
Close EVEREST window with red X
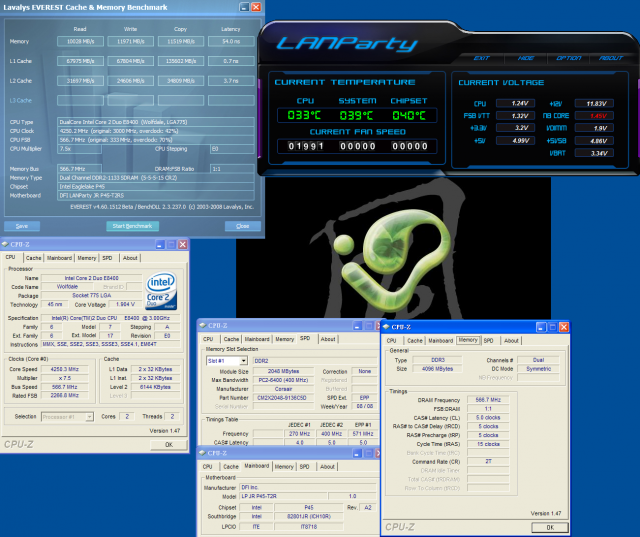coord(256,7)
